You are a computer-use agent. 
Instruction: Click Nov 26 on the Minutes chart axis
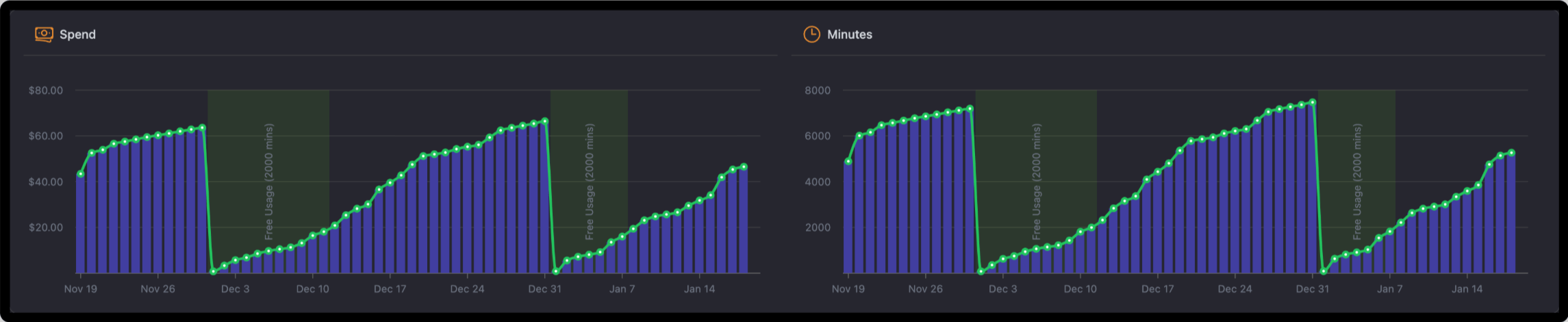pos(926,289)
